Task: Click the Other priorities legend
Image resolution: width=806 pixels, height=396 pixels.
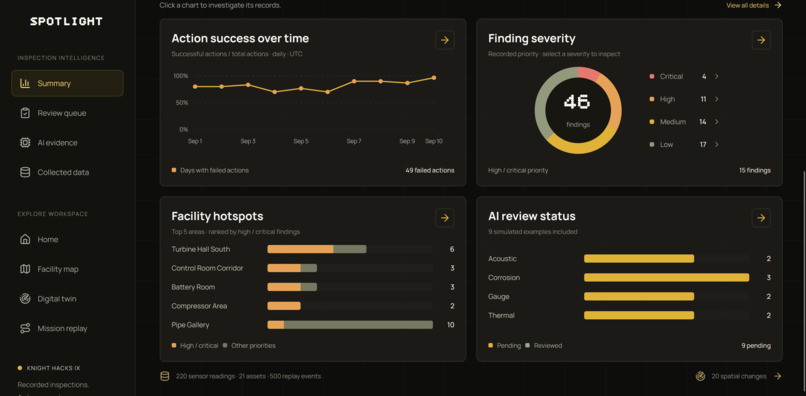Action: point(249,346)
